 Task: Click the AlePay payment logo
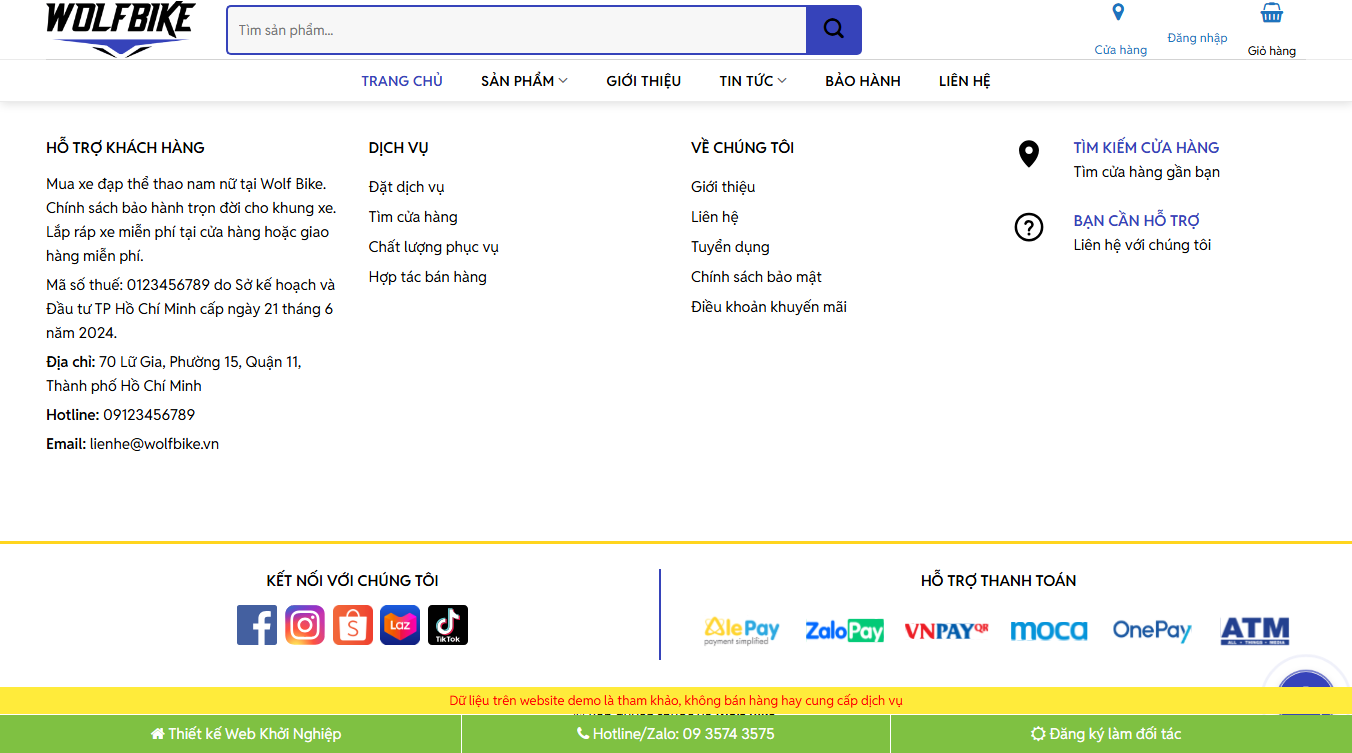tap(742, 631)
